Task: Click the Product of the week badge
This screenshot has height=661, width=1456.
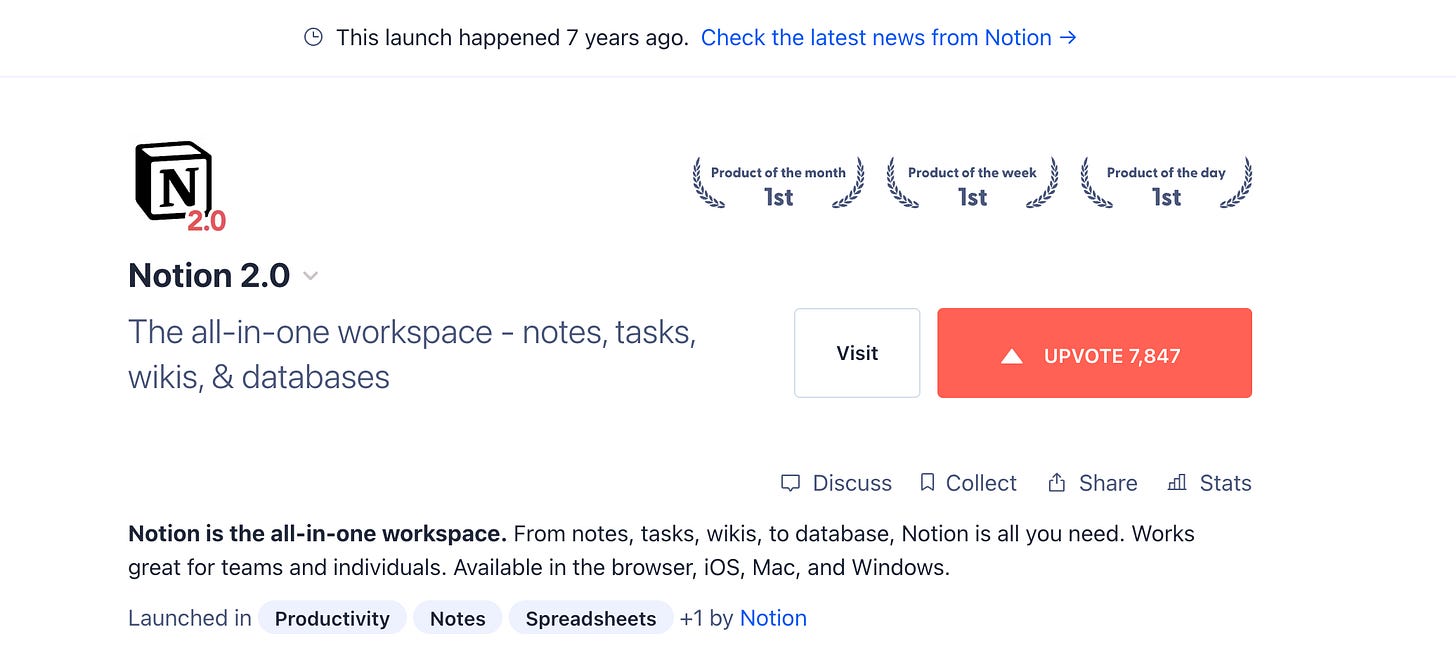Action: (x=972, y=185)
